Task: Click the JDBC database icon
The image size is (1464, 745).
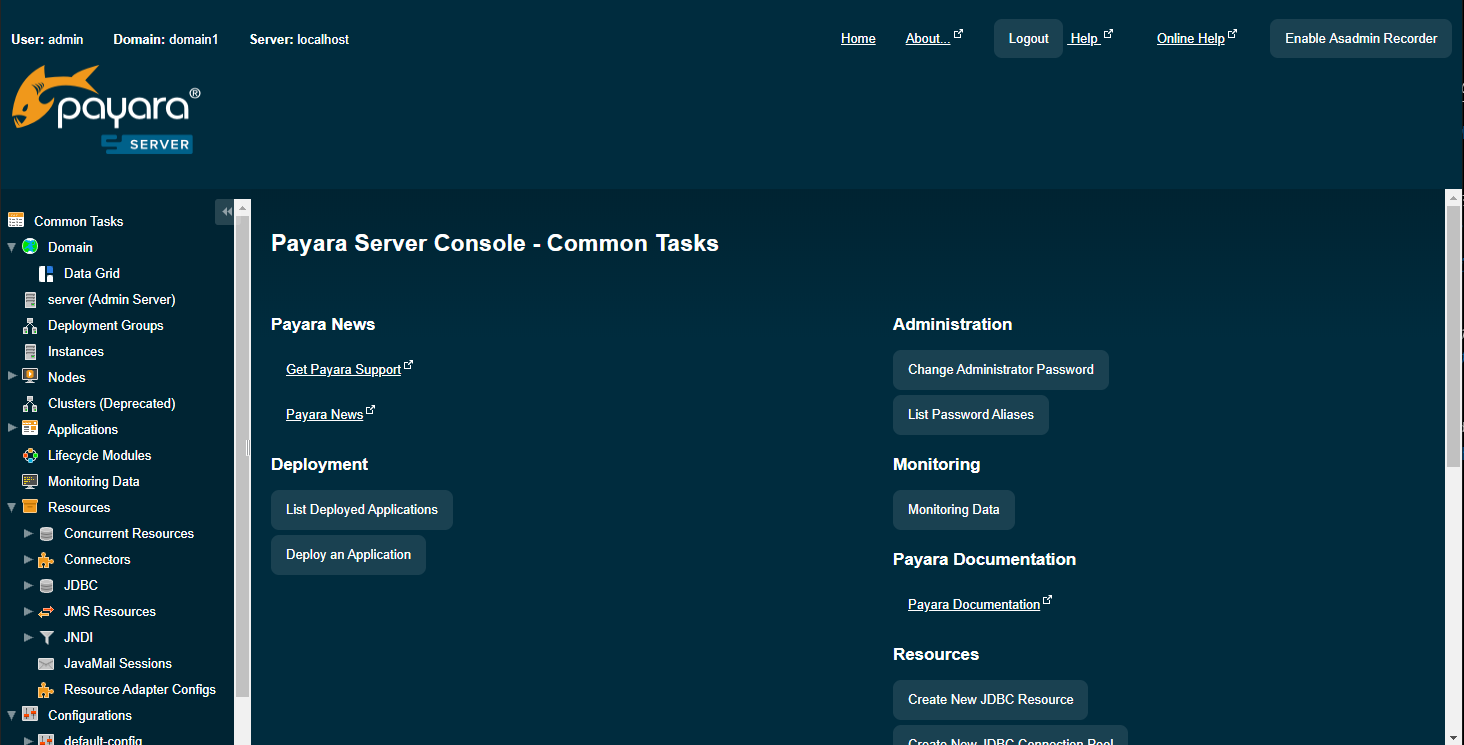Action: point(46,585)
